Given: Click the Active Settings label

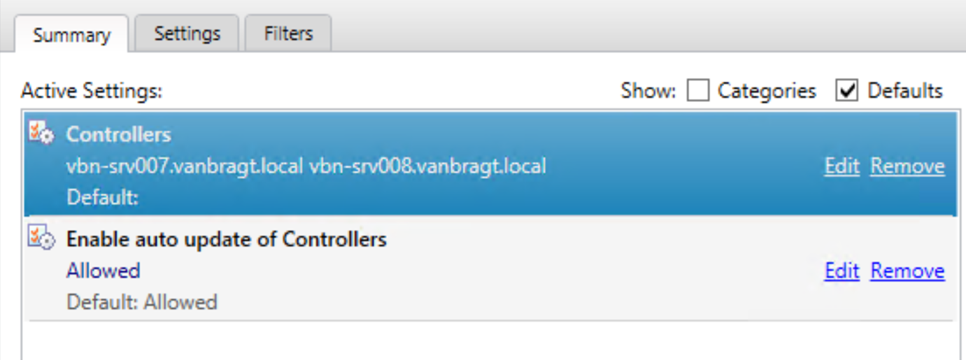Looking at the screenshot, I should [x=91, y=91].
